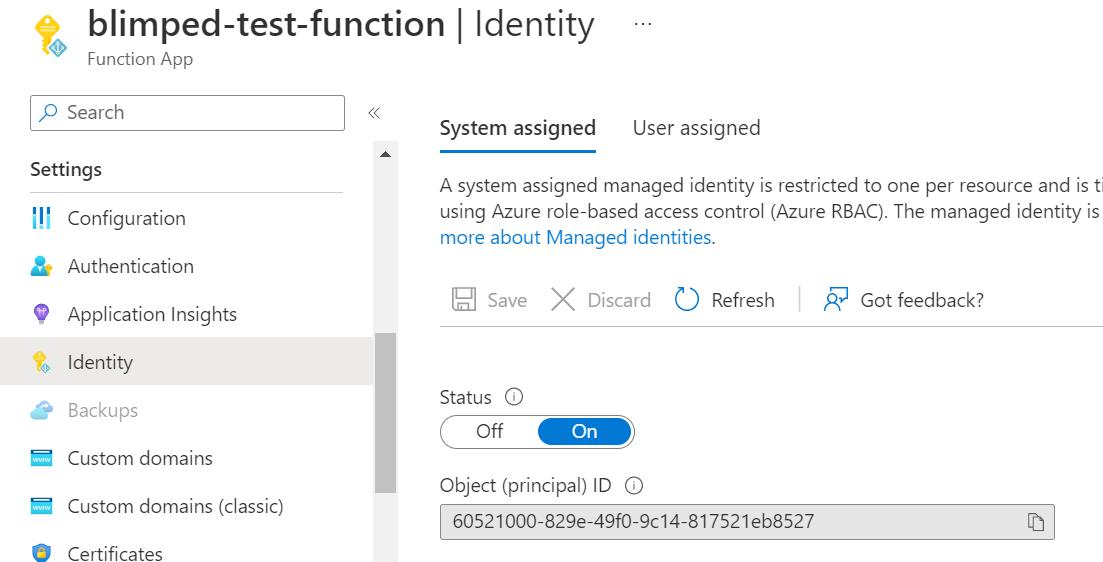This screenshot has width=1103, height=562.
Task: Open Custom domains (classic)
Action: (175, 506)
